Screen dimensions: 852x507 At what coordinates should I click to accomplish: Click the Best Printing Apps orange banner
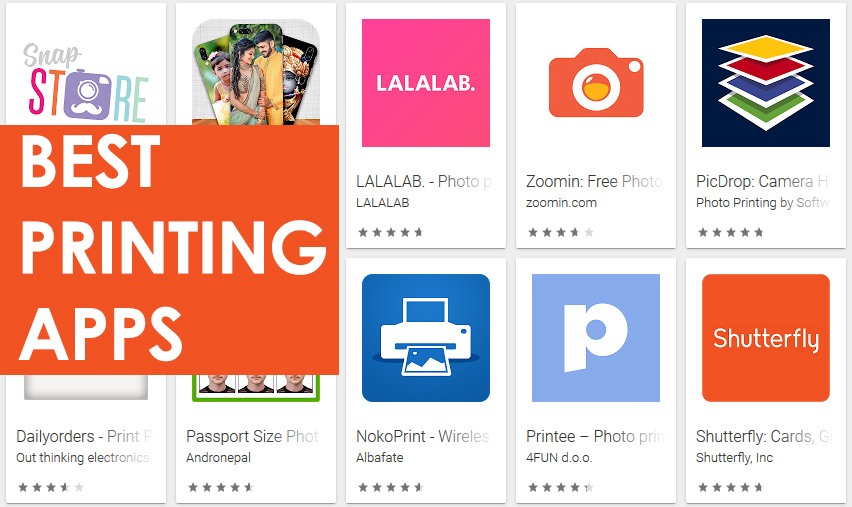(x=170, y=250)
